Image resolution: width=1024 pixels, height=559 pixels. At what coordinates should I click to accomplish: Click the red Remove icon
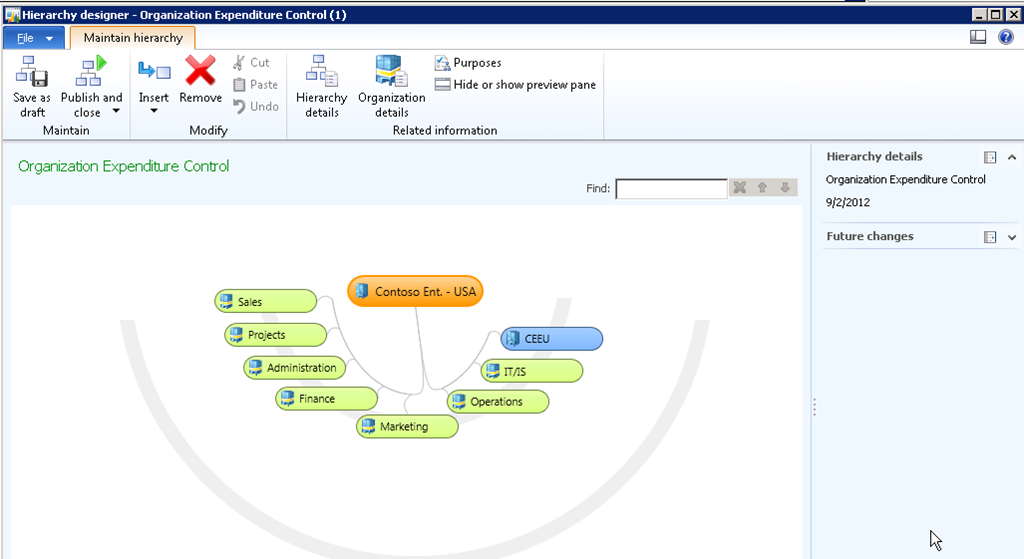tap(200, 72)
